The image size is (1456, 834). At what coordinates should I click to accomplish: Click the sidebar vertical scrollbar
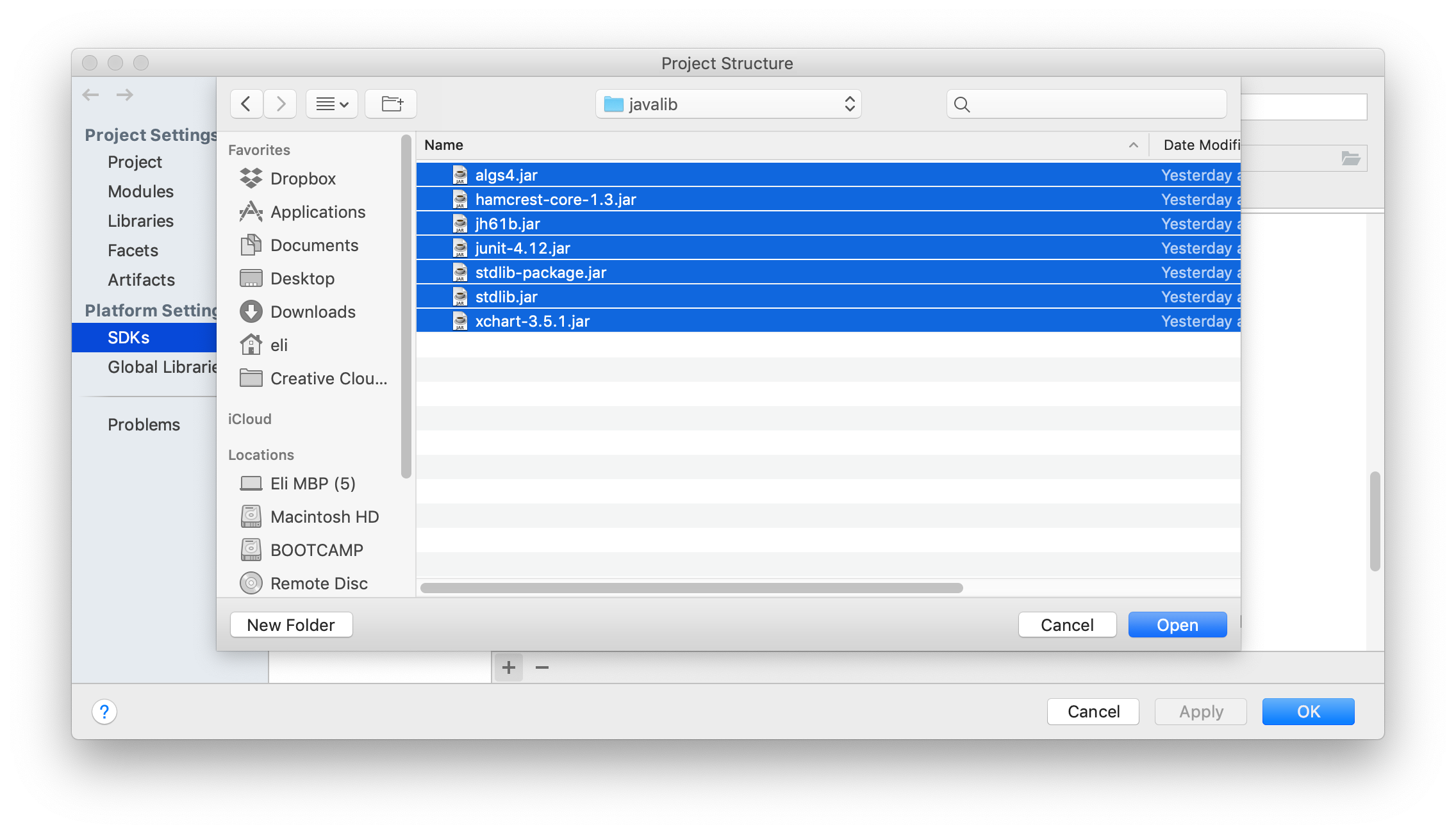tap(406, 306)
